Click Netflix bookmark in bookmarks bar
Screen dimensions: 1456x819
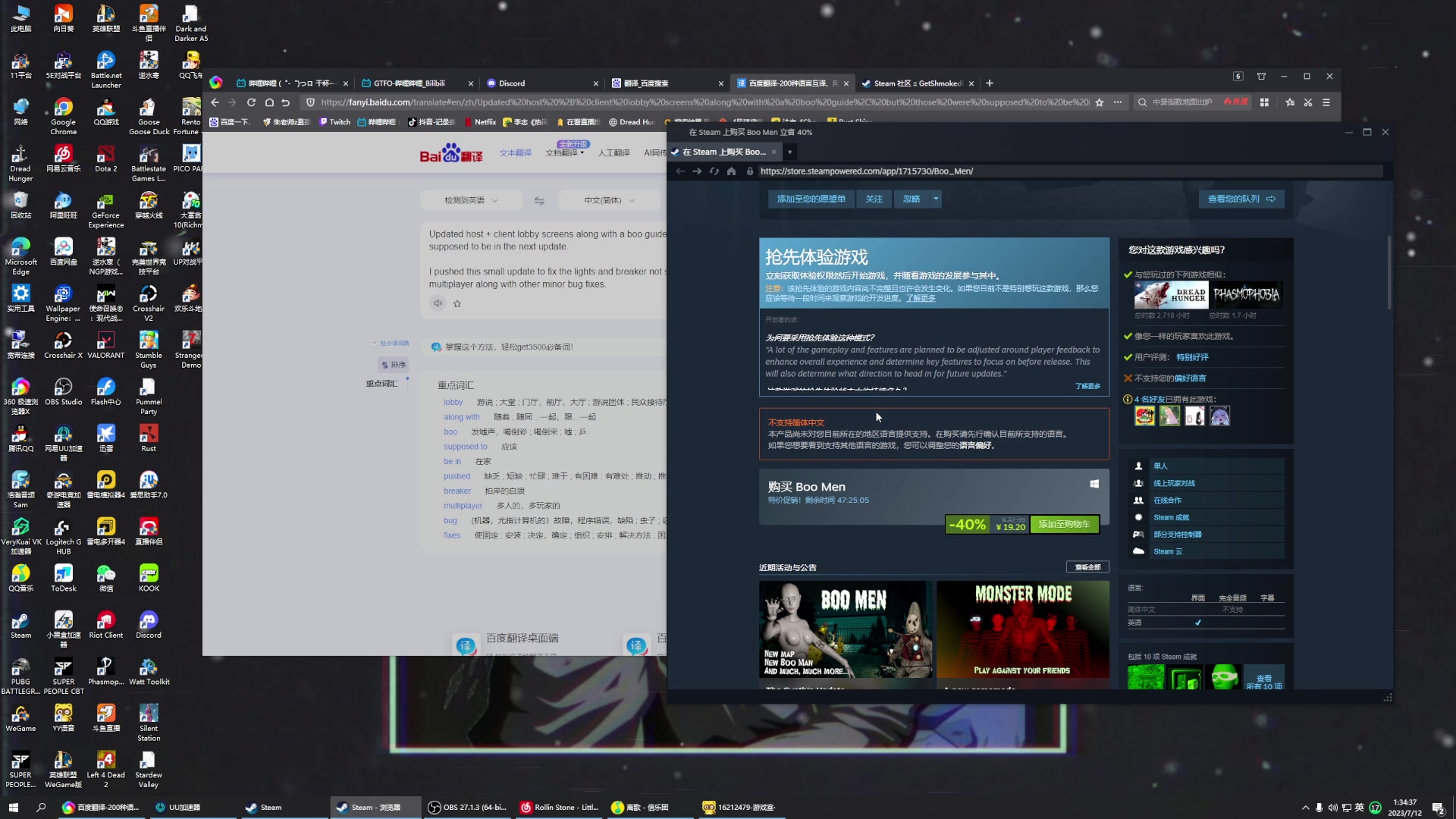[x=480, y=122]
